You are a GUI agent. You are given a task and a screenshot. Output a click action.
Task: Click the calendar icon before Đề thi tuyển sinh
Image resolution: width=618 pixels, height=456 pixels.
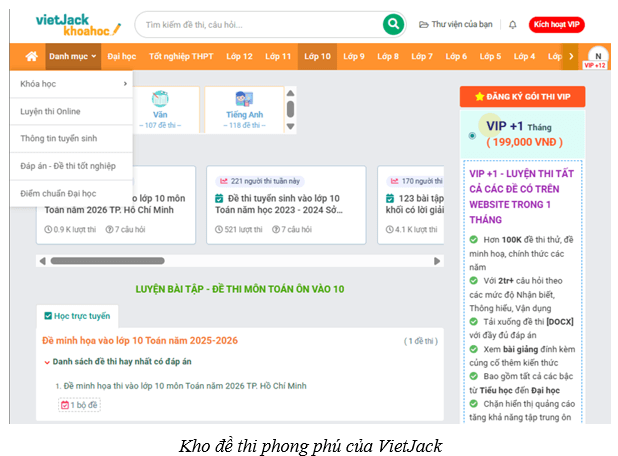[219, 198]
